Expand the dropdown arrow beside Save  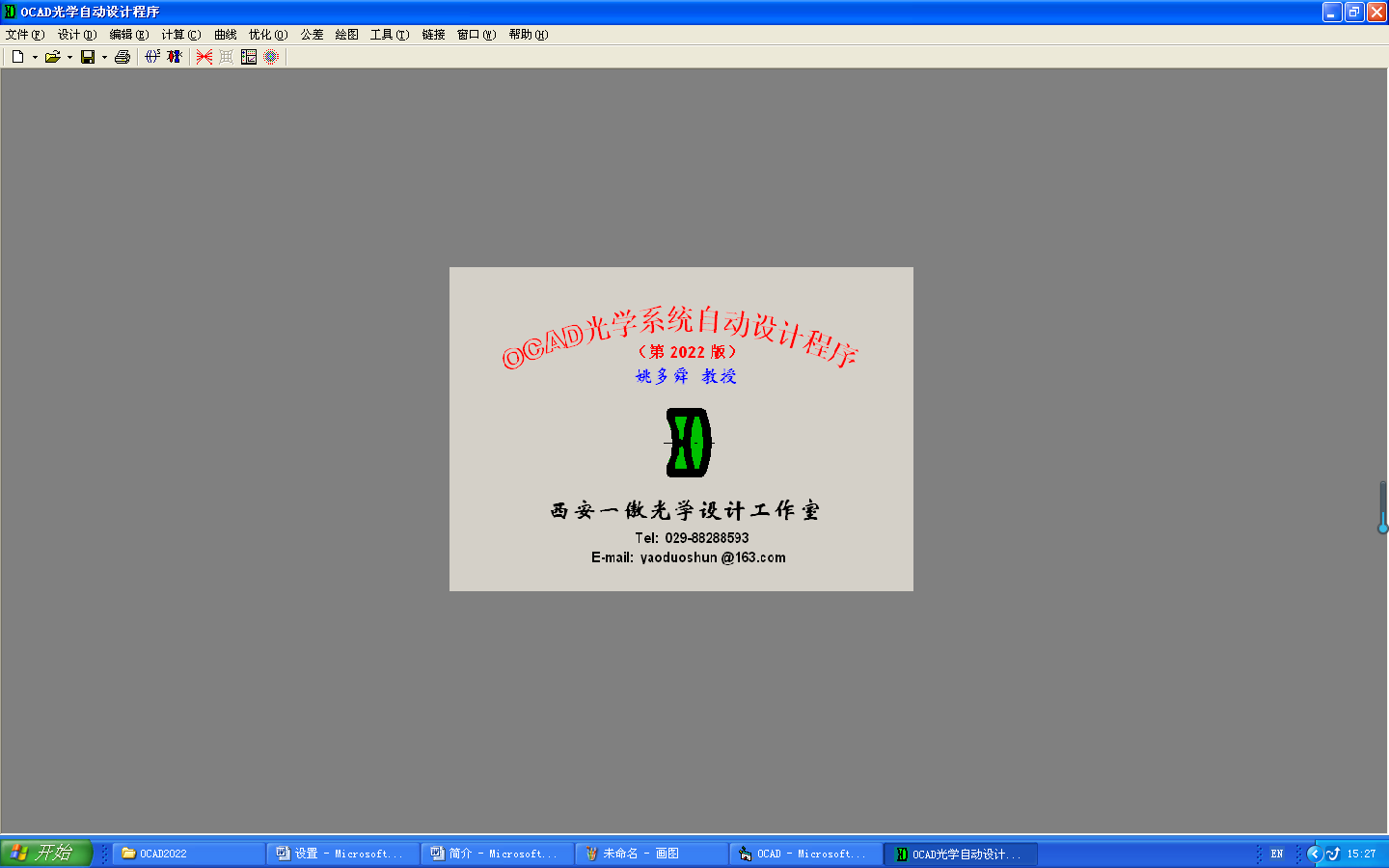[104, 58]
